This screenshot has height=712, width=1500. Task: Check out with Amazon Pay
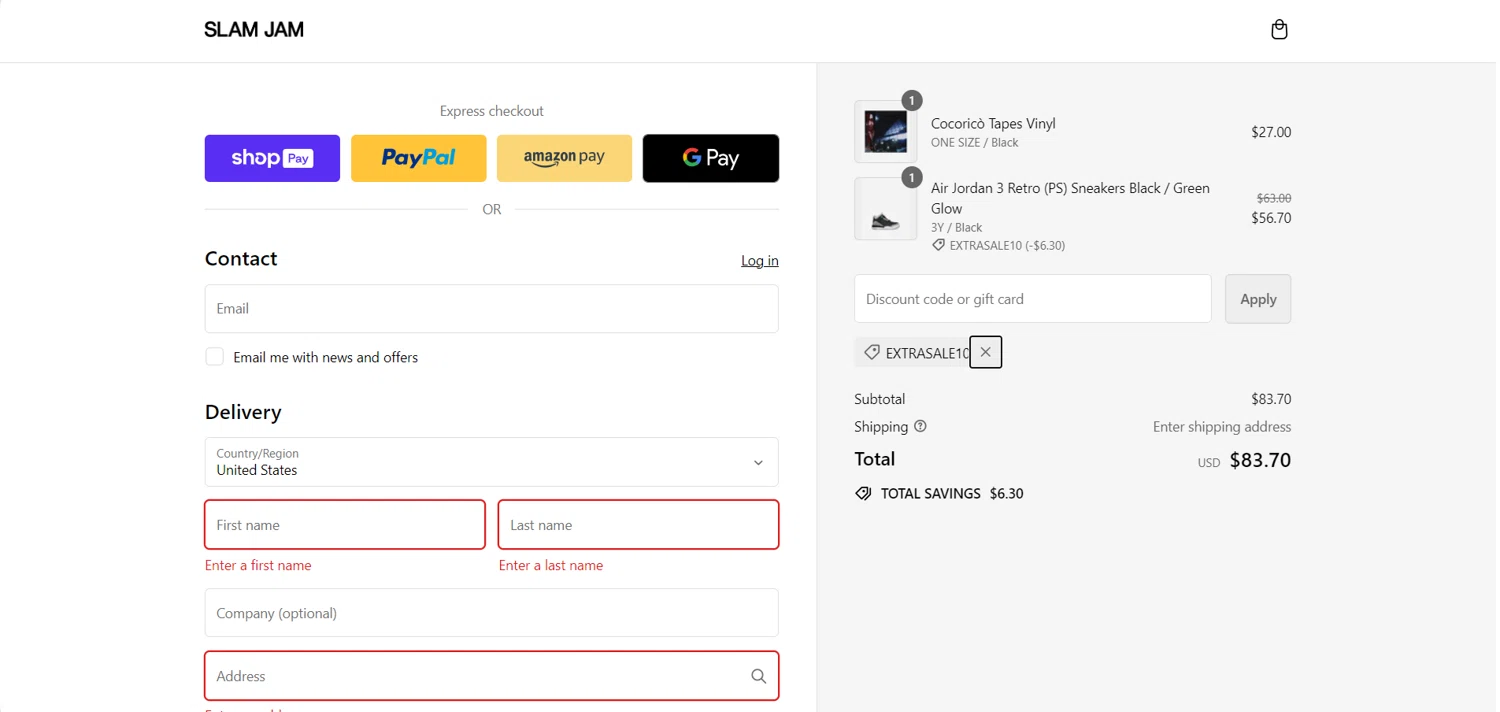tap(564, 158)
